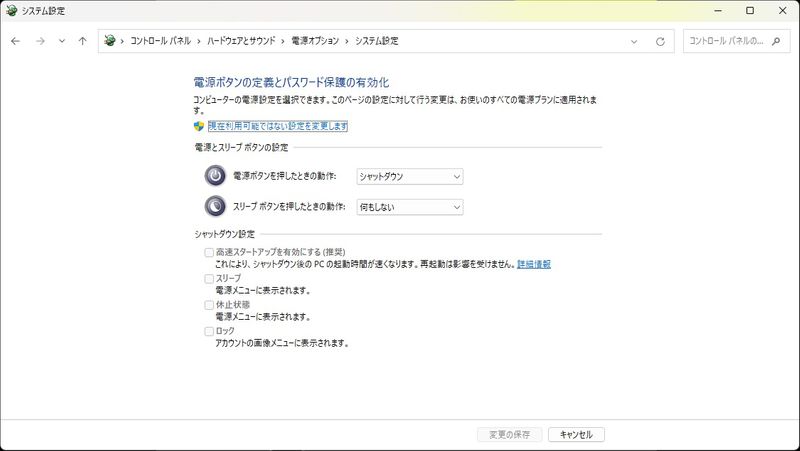
Task: Click the address bar control panel icon
Action: [x=110, y=41]
